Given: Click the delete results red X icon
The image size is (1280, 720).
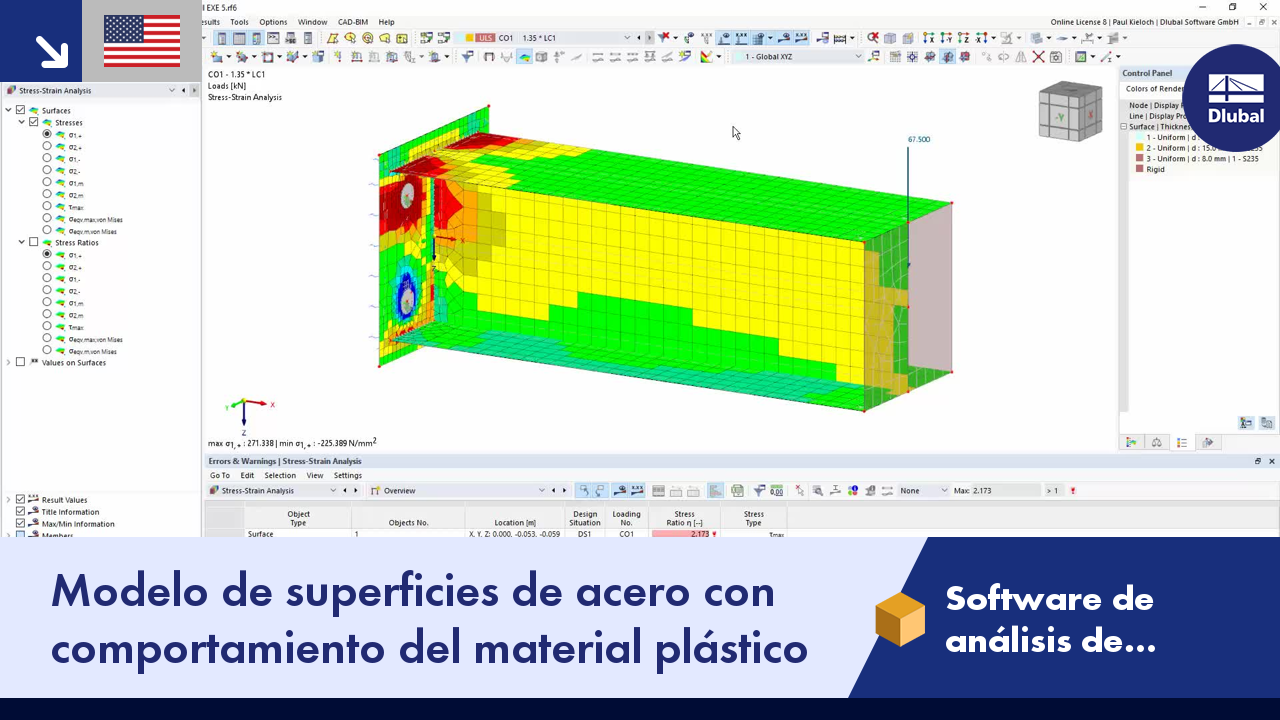Looking at the screenshot, I should [x=663, y=38].
